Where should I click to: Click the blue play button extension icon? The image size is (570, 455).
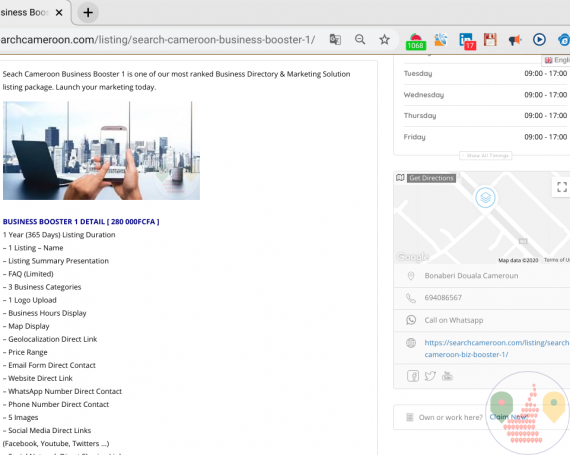click(539, 39)
